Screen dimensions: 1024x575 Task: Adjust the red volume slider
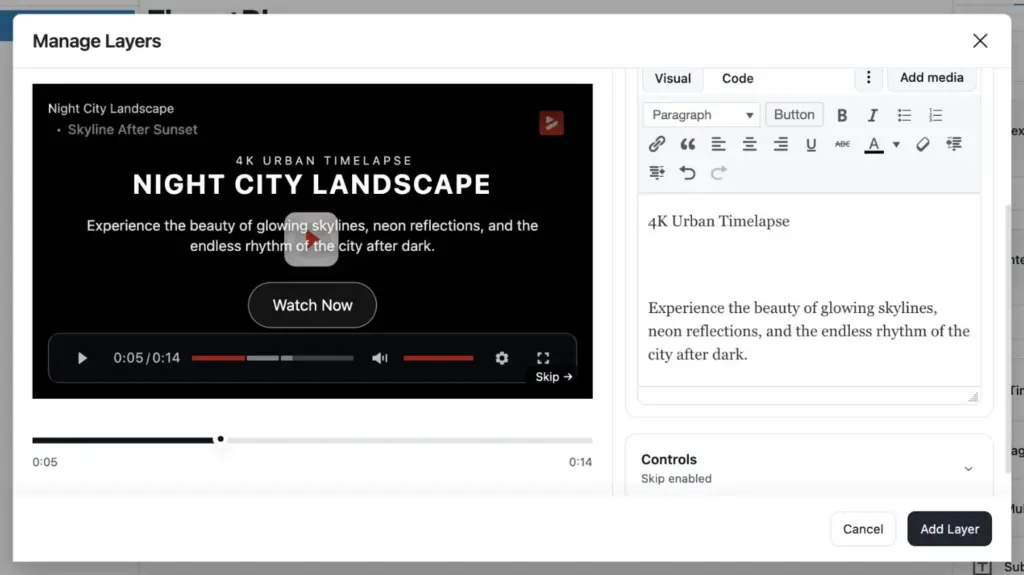[438, 358]
